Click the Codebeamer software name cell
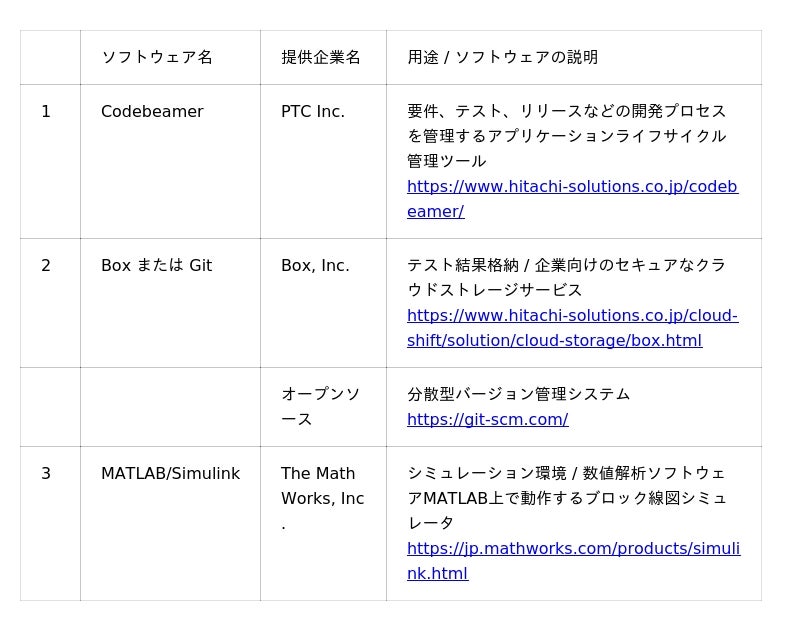Viewport: 800px width, 631px height. 152,112
